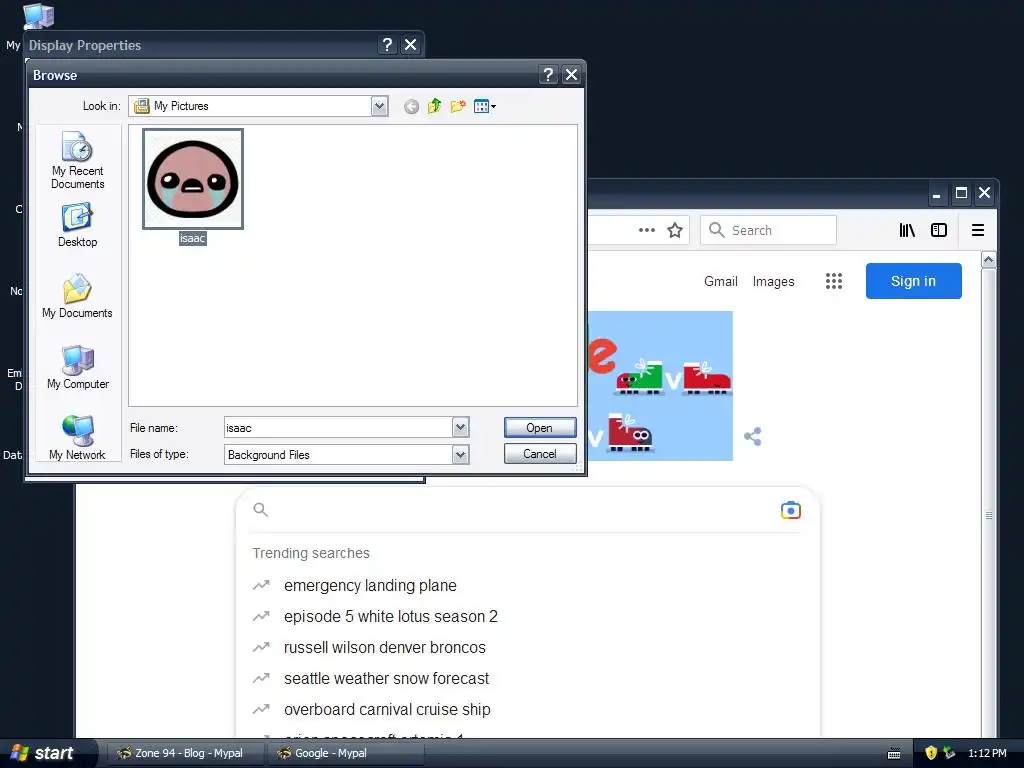1024x768 pixels.
Task: Open My Recent Documents in places bar
Action: [x=77, y=161]
